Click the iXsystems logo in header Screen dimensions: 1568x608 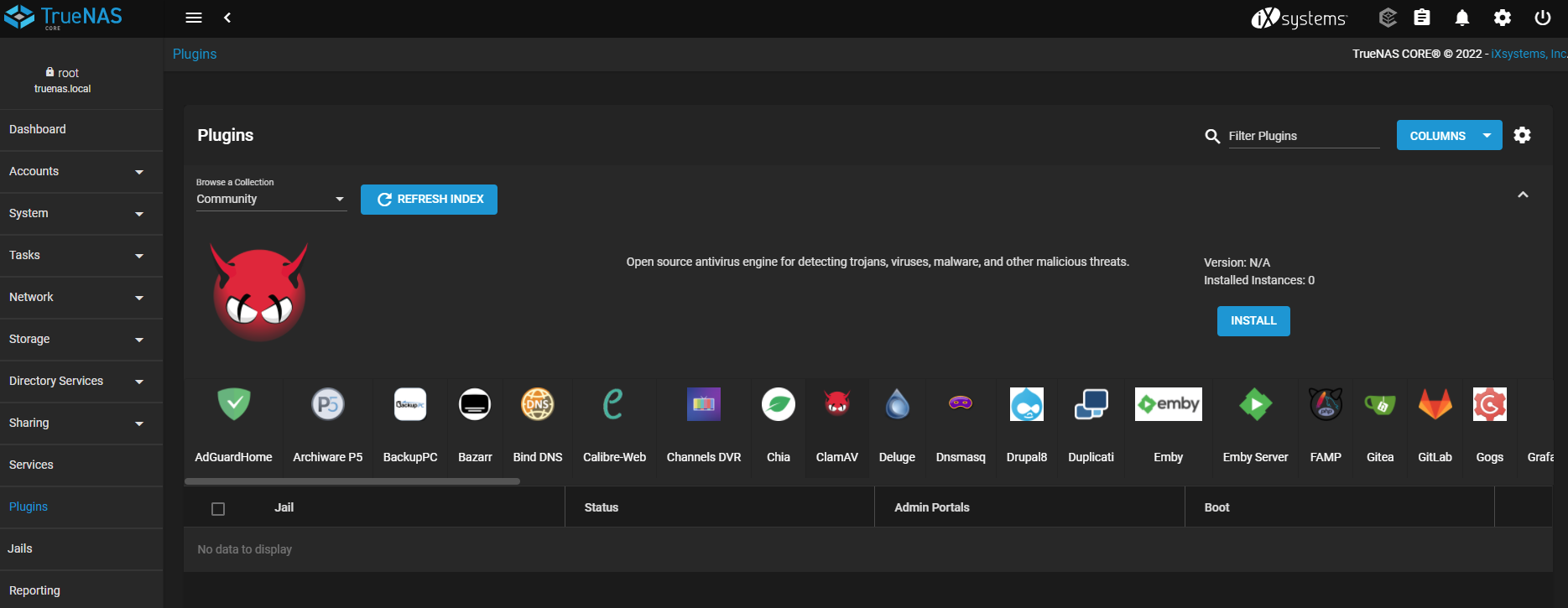1299,18
